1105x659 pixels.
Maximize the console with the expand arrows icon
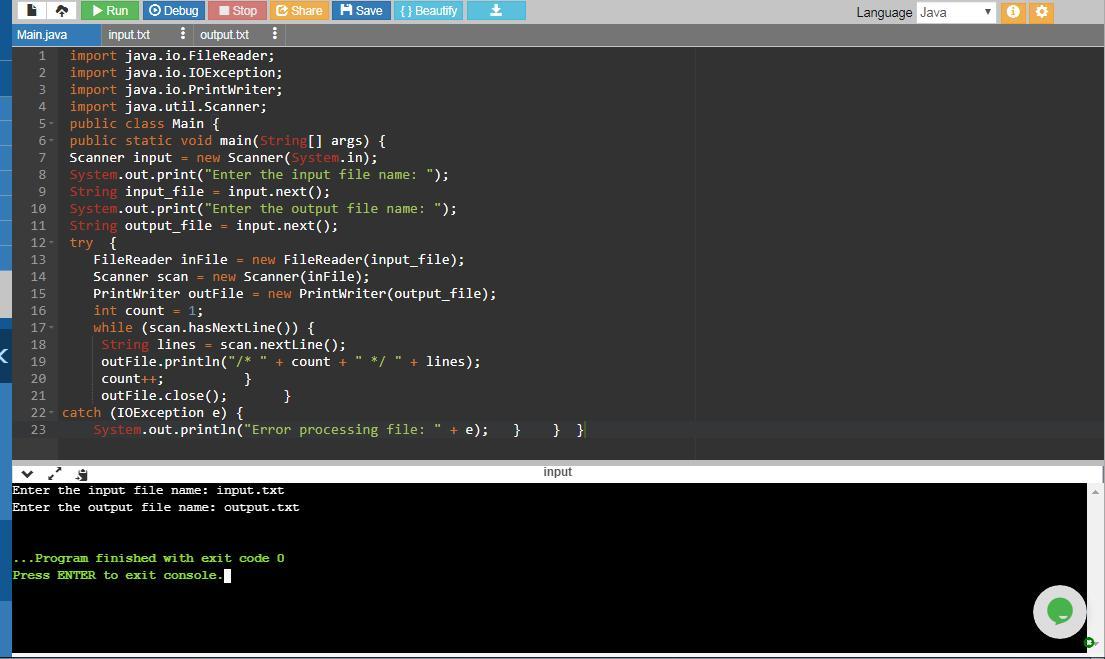55,474
